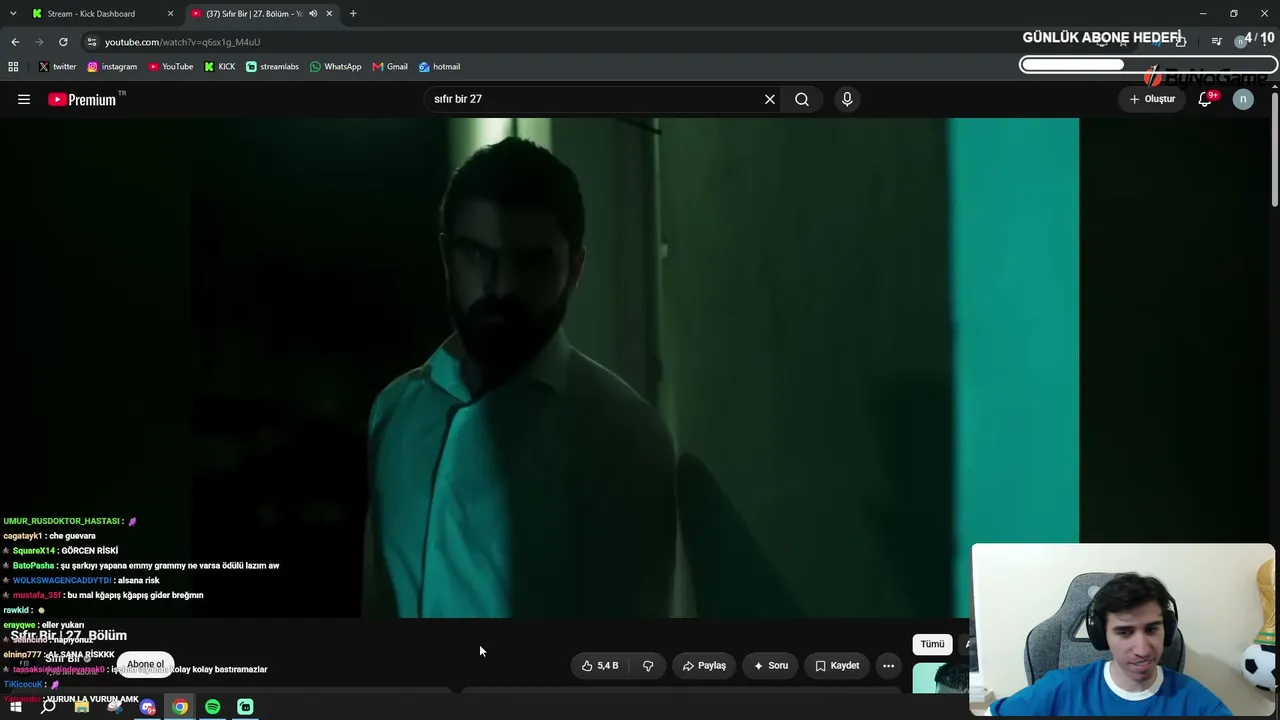
Task: Open Spotify from taskbar
Action: point(212,707)
